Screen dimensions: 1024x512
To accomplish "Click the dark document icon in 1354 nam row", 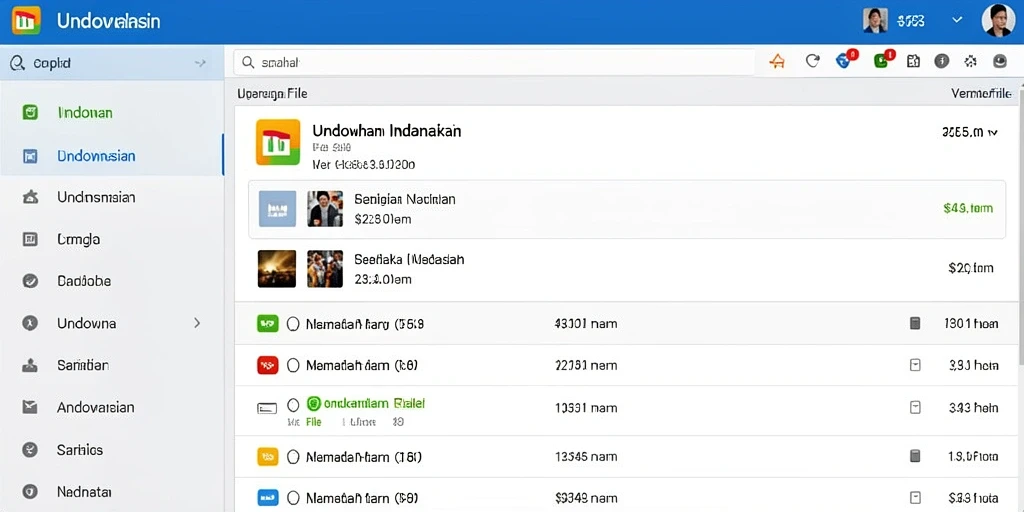I will click(x=915, y=456).
